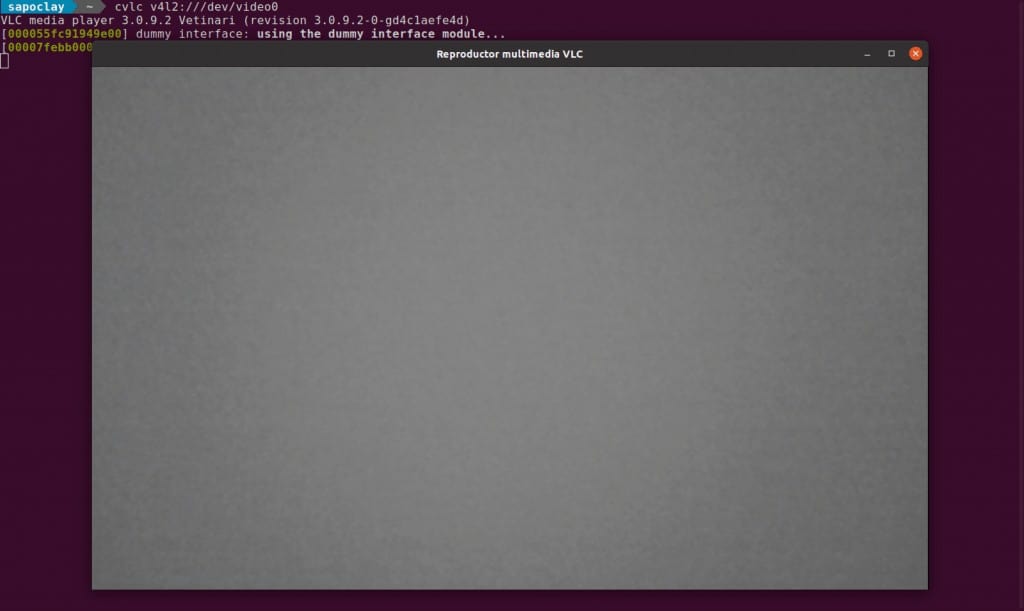Click the cvlc command word

(129, 7)
